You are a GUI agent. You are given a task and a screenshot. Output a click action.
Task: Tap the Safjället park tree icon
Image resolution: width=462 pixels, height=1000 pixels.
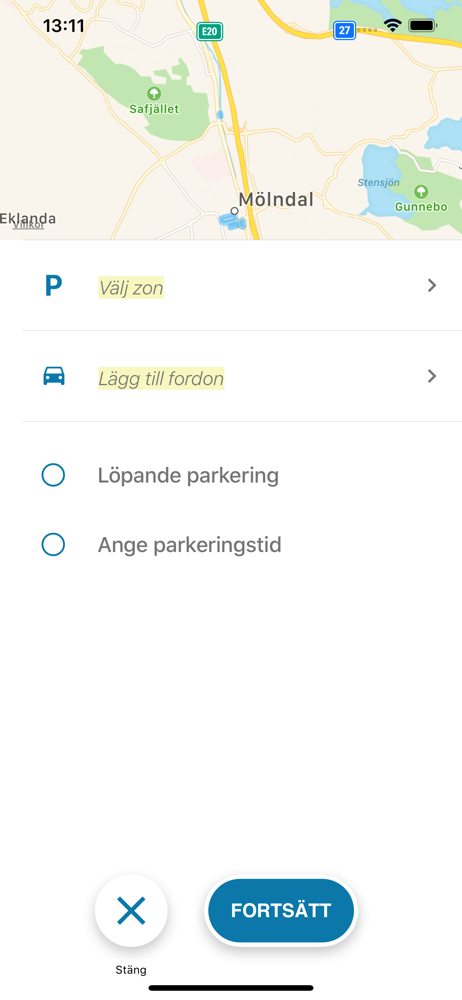tap(154, 93)
